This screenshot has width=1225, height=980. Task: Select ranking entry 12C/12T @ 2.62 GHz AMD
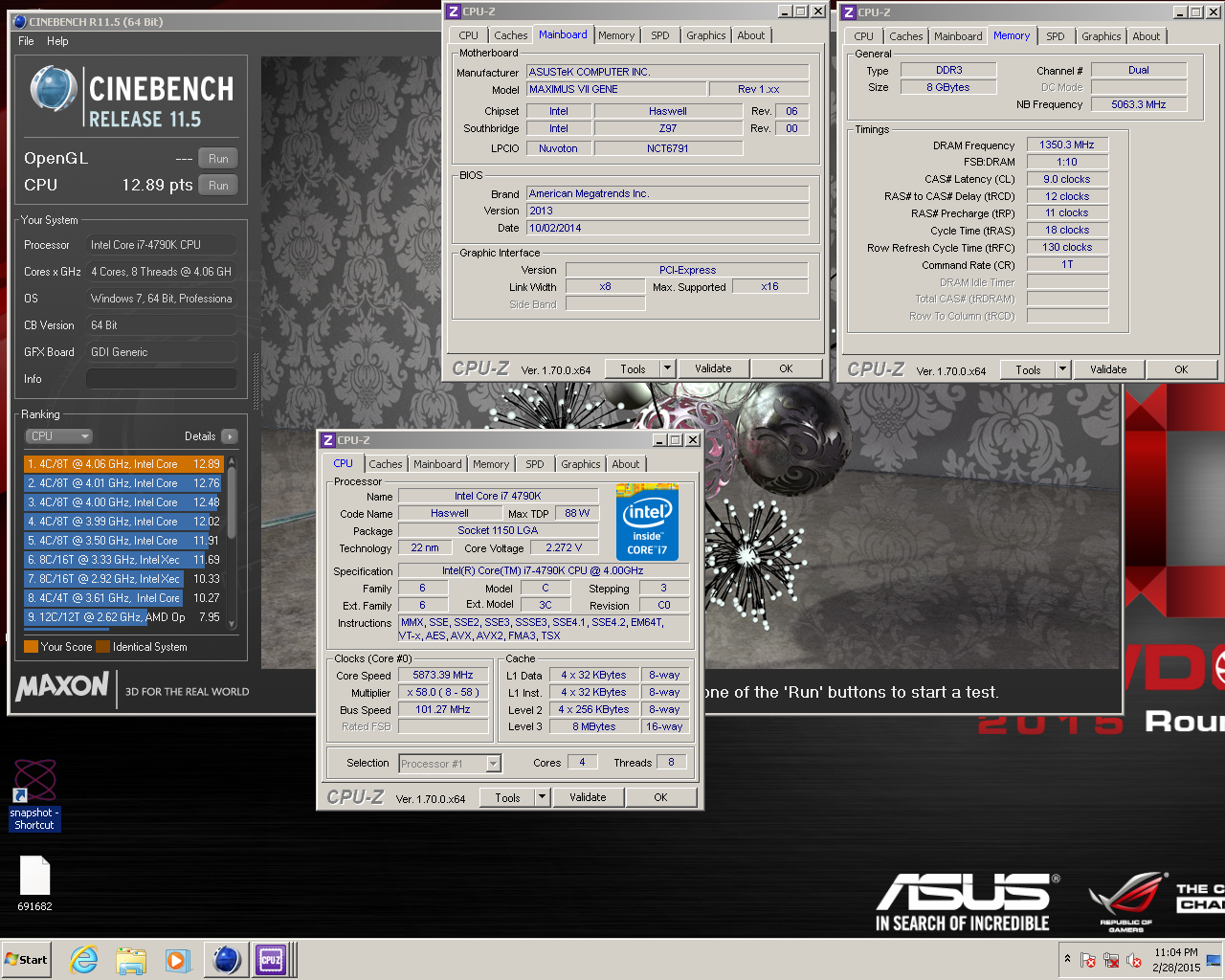click(123, 617)
